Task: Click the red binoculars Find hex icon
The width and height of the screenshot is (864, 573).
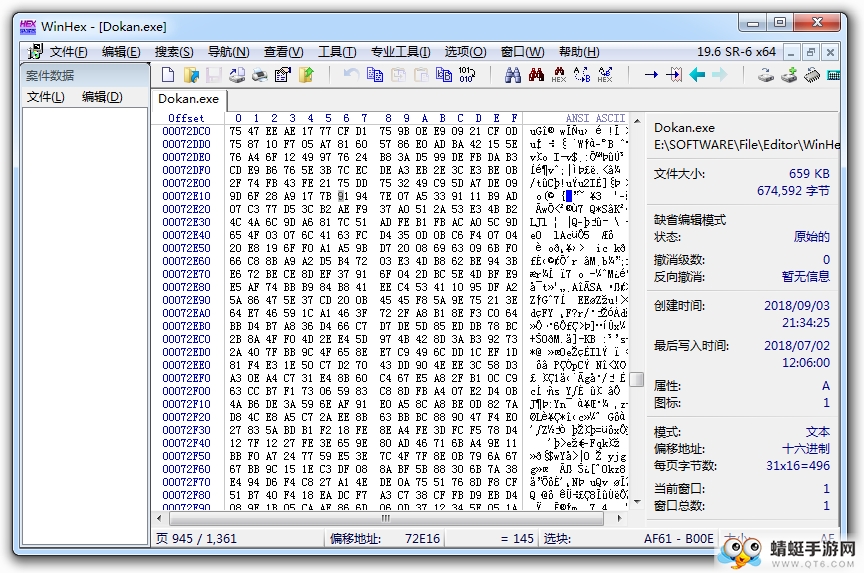Action: pos(536,74)
